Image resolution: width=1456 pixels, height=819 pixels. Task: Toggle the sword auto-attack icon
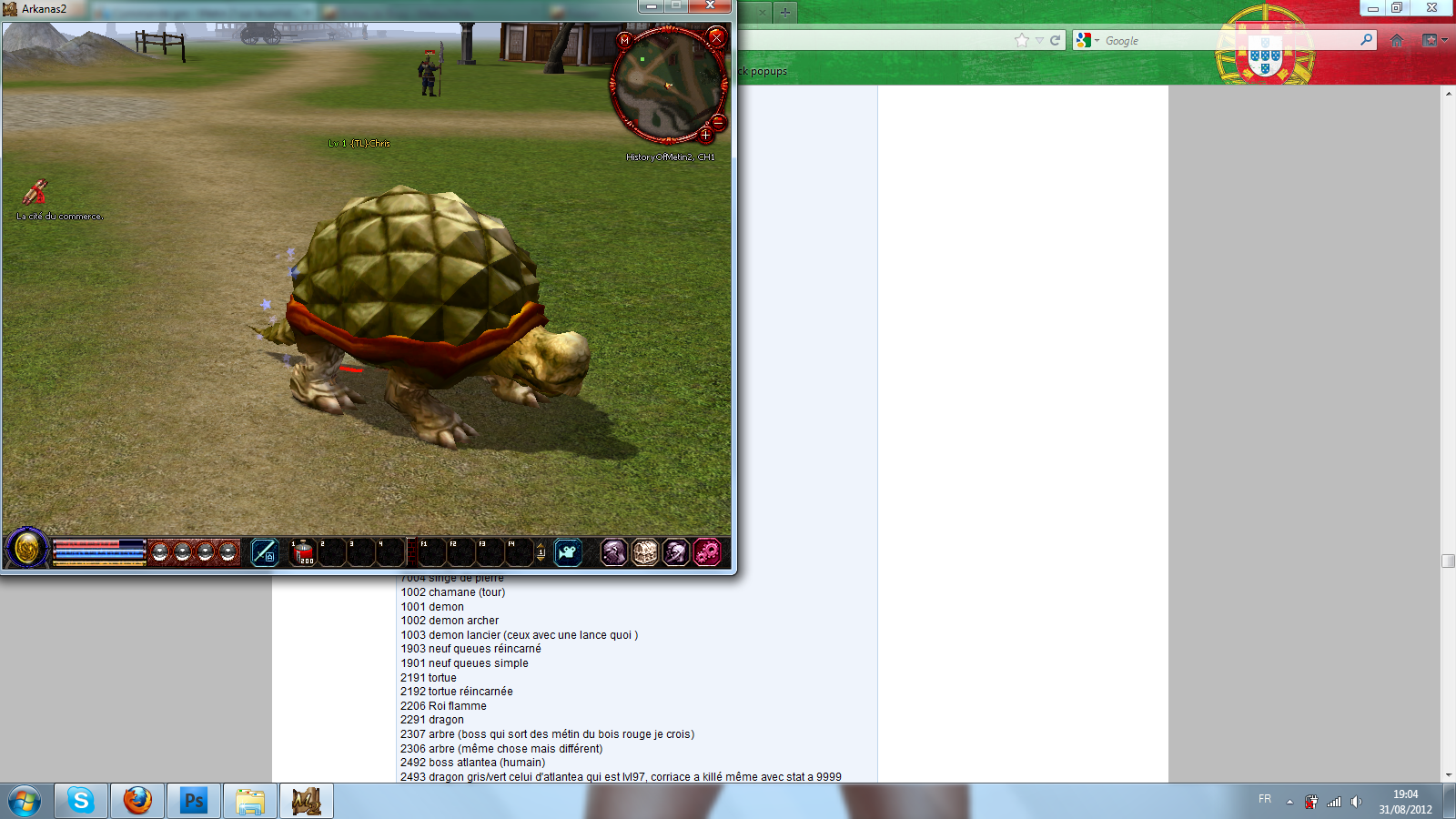pos(265,551)
